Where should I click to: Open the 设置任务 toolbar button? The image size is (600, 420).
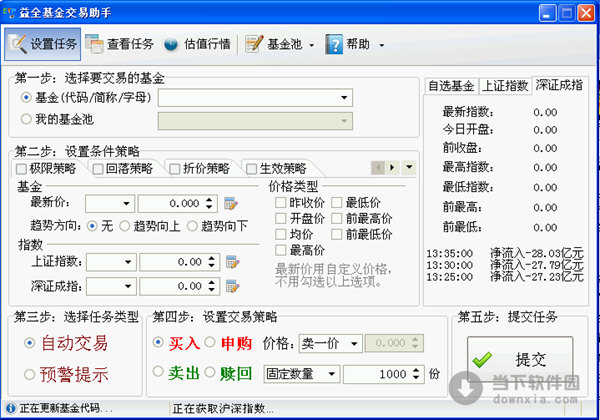[42, 44]
